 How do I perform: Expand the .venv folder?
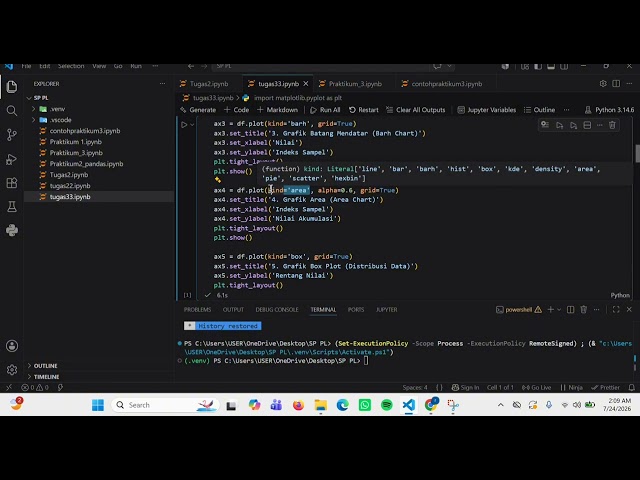33,109
